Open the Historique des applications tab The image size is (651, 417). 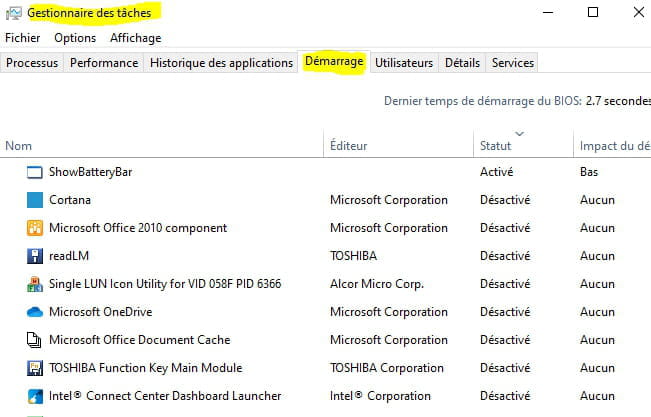pos(221,63)
